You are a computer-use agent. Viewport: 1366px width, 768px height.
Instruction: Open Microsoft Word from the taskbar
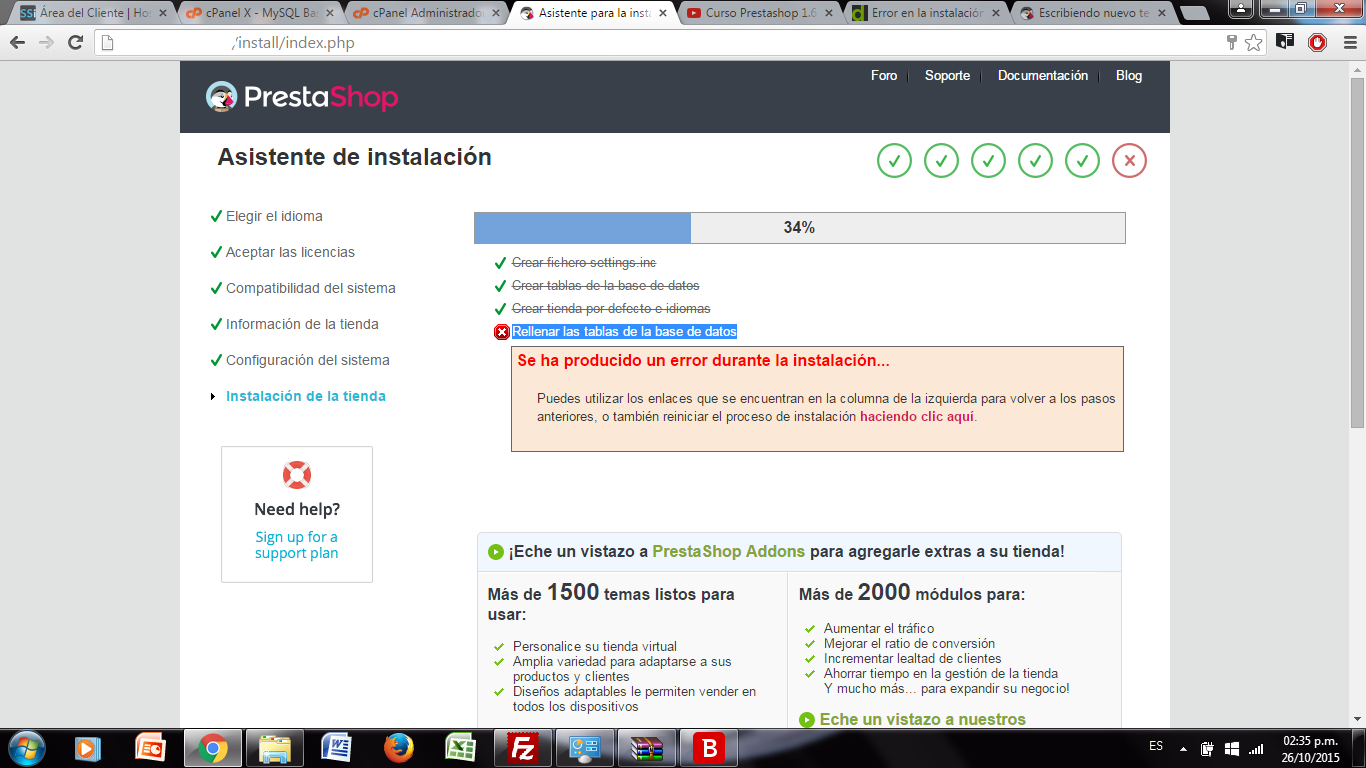click(336, 748)
